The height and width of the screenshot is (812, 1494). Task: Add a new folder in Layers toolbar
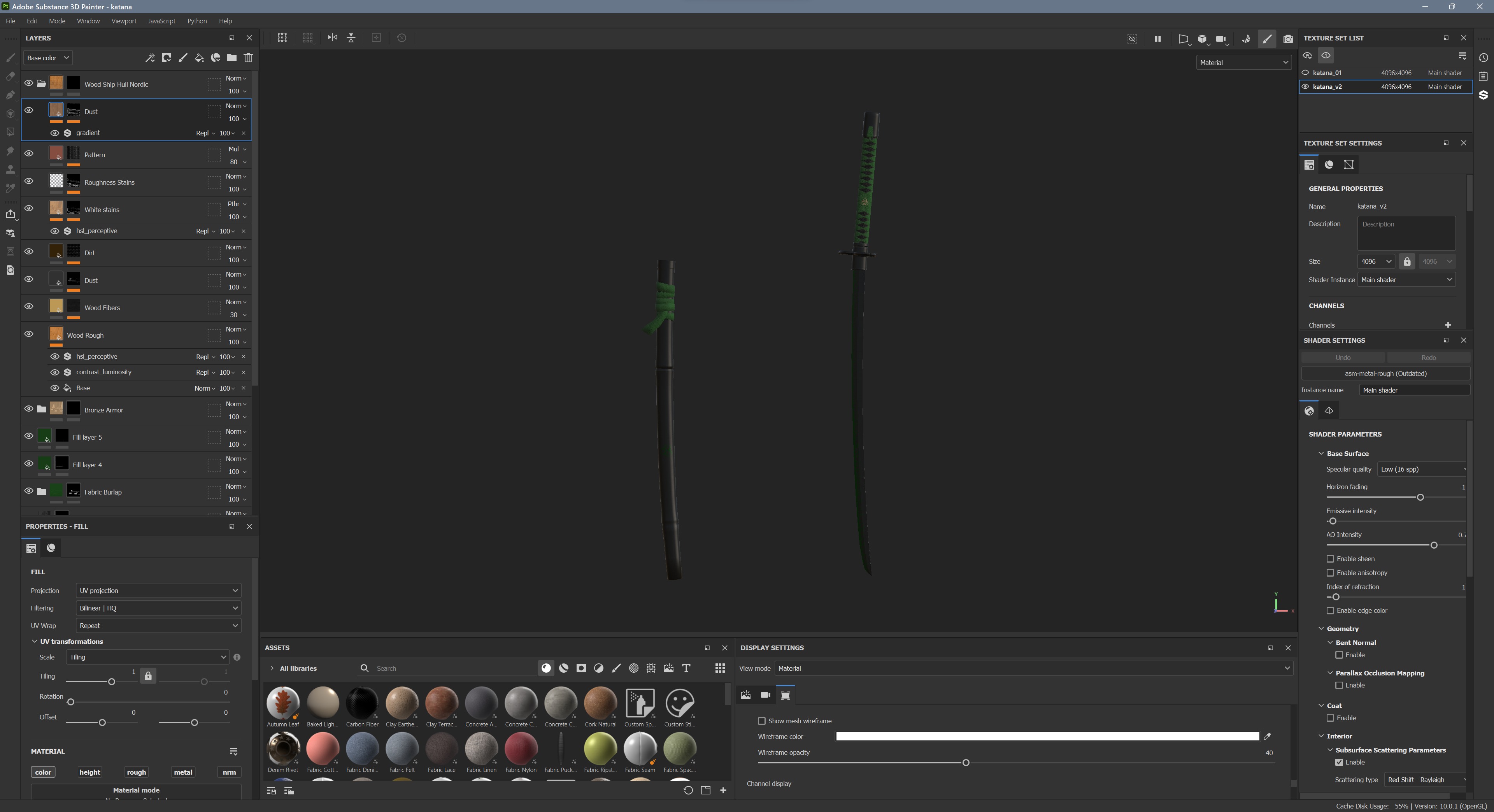231,58
